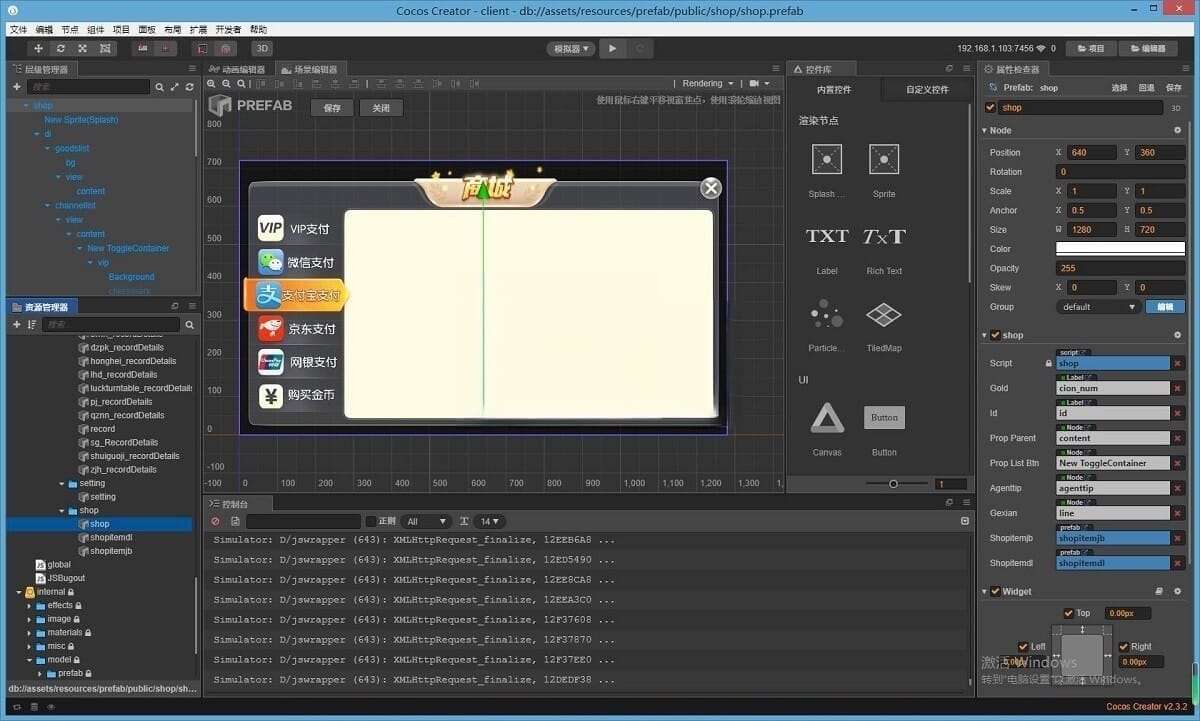This screenshot has height=721, width=1200.
Task: Choose the TiledMap node icon
Action: [x=884, y=316]
